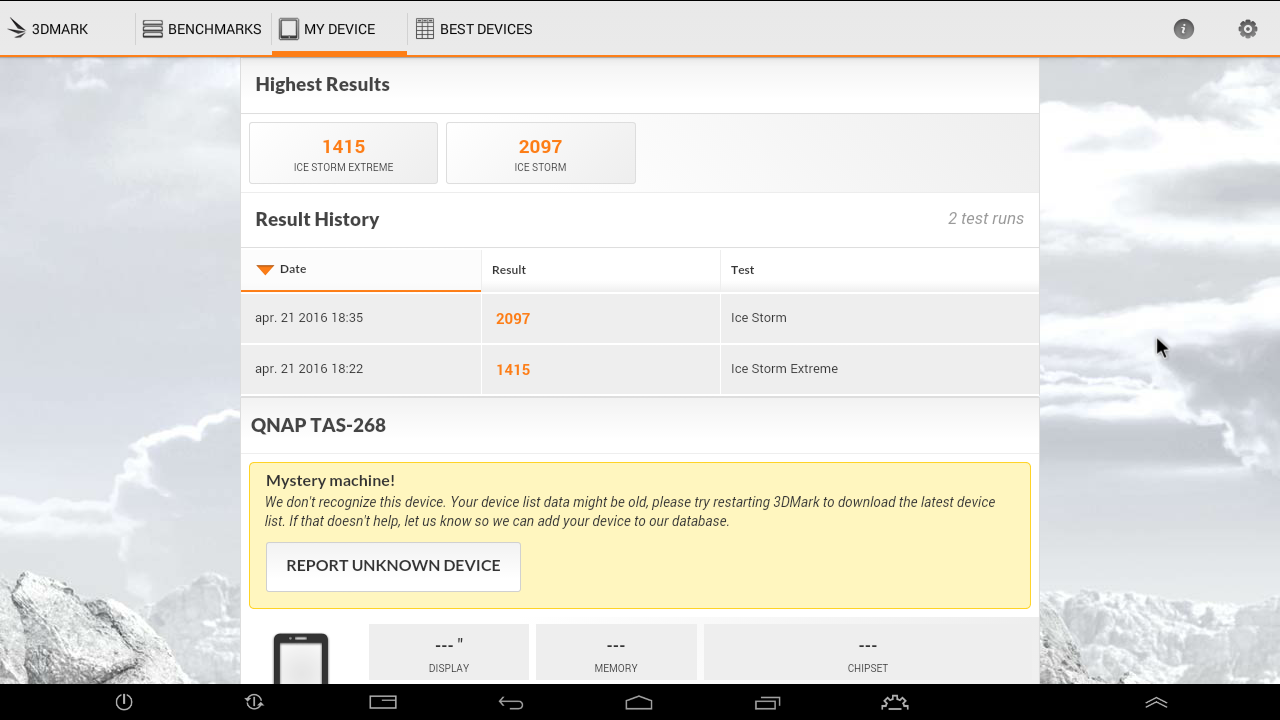
Task: Click the Memory spec box
Action: [616, 652]
